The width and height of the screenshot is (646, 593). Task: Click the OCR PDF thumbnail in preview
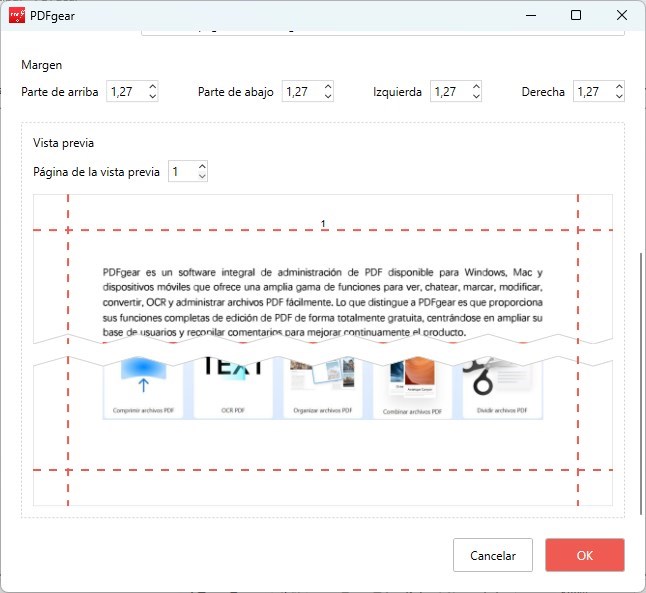233,387
